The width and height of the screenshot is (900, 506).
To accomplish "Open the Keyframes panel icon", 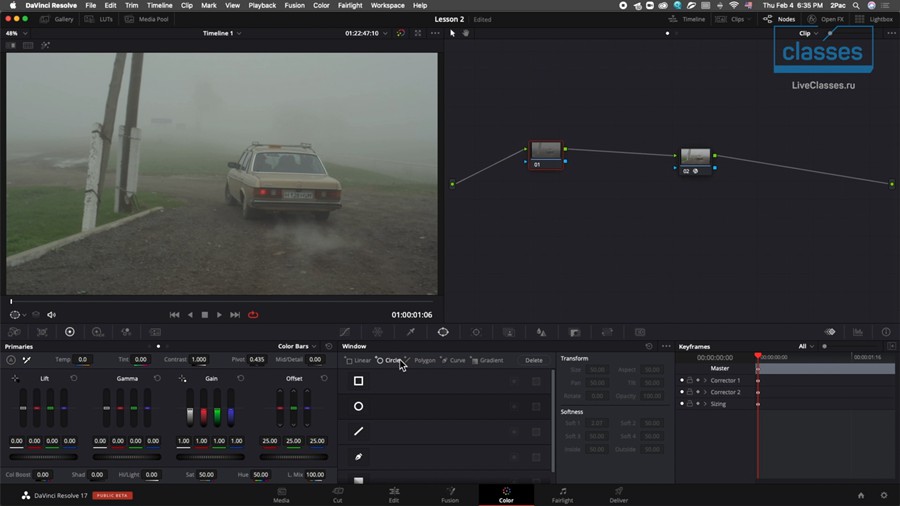I will [830, 332].
